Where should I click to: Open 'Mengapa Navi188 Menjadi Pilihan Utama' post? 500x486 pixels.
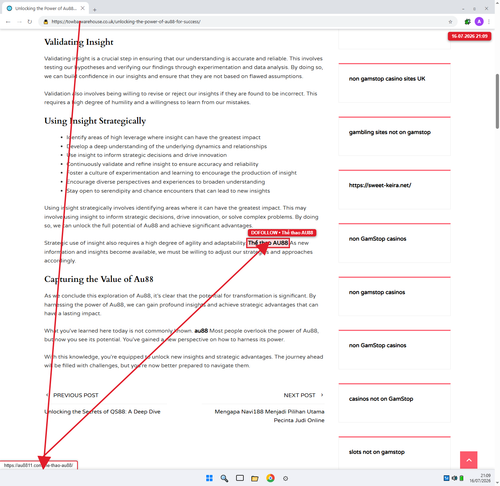(269, 416)
